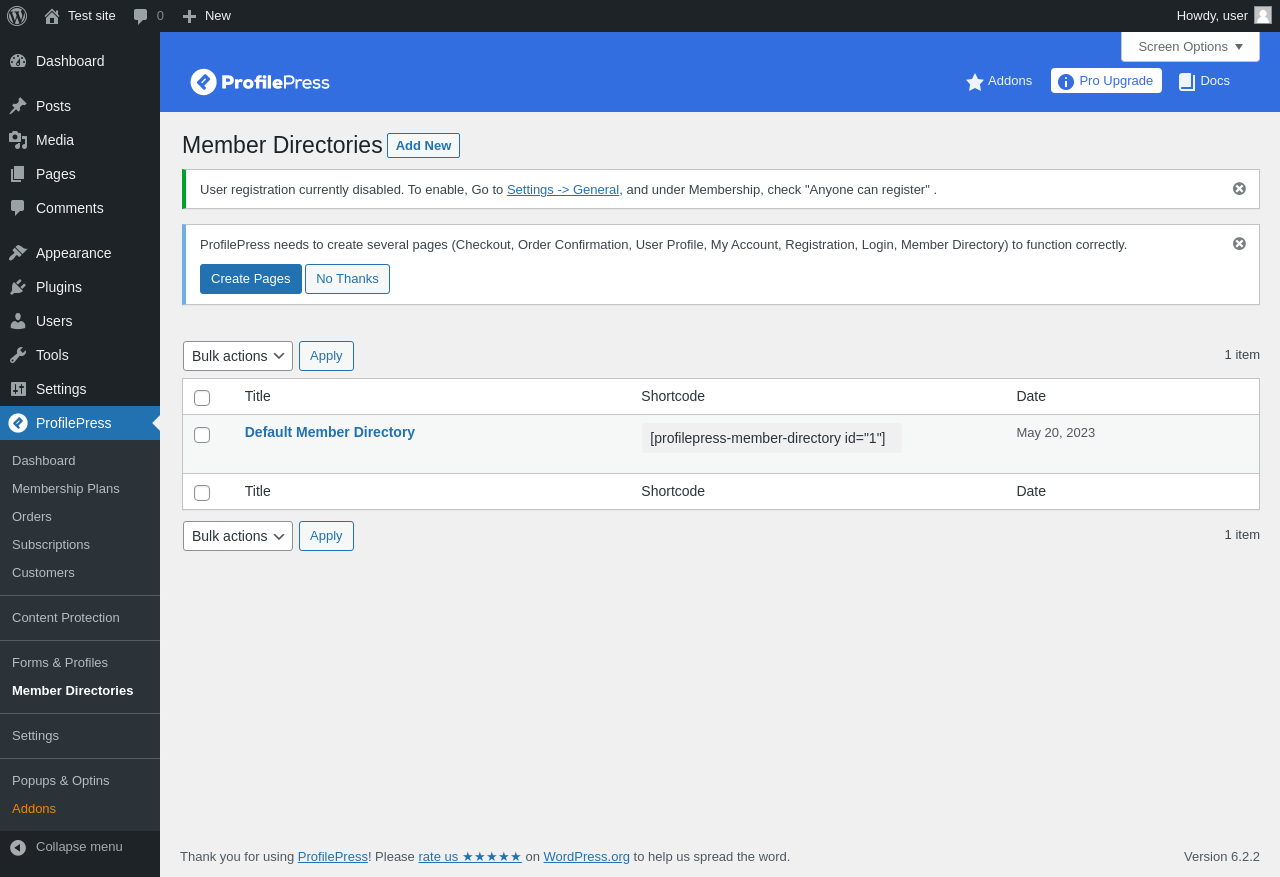Click the ProfilePress header logo
This screenshot has width=1280, height=877.
(x=260, y=82)
